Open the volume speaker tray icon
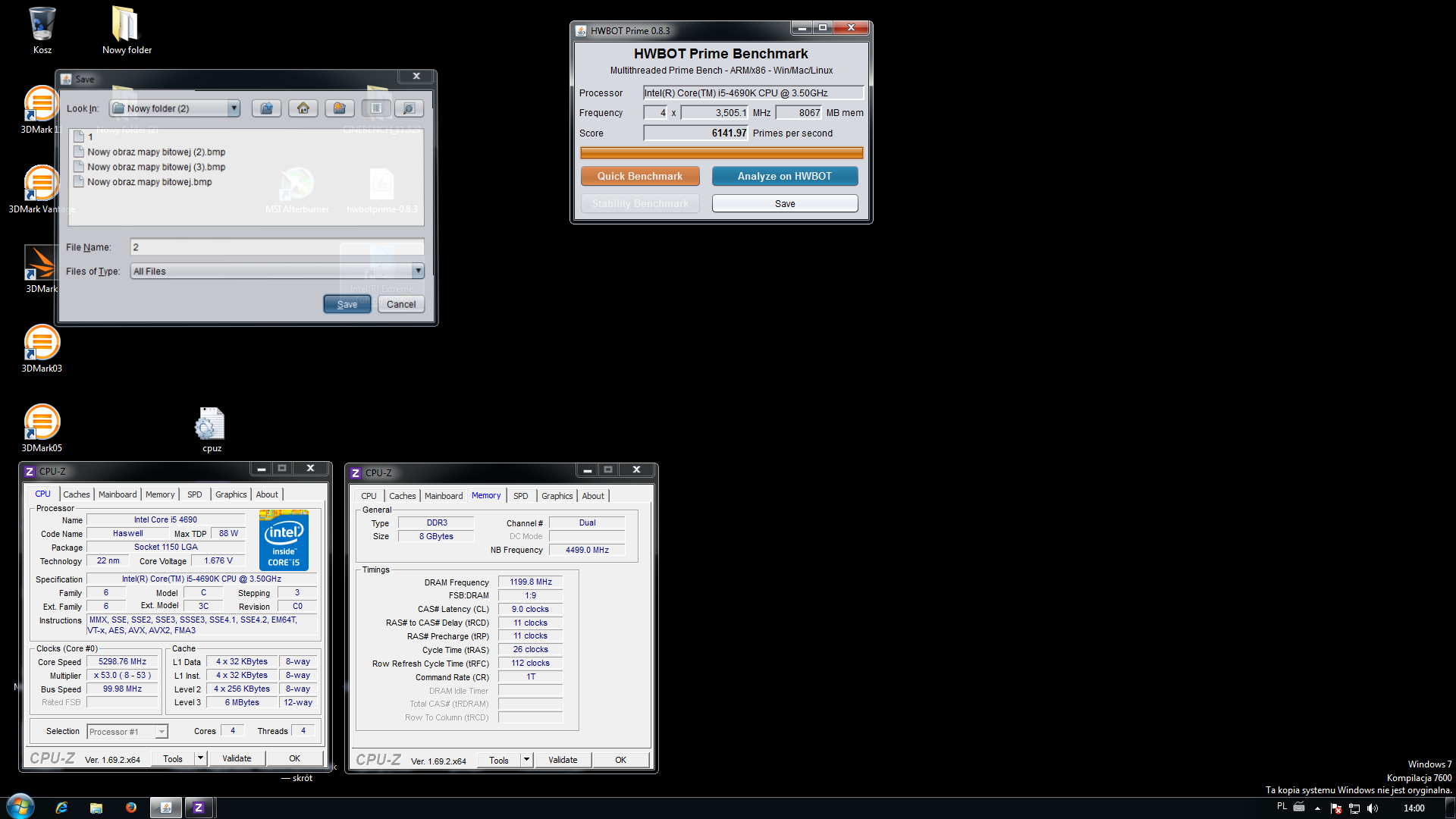 click(1372, 808)
